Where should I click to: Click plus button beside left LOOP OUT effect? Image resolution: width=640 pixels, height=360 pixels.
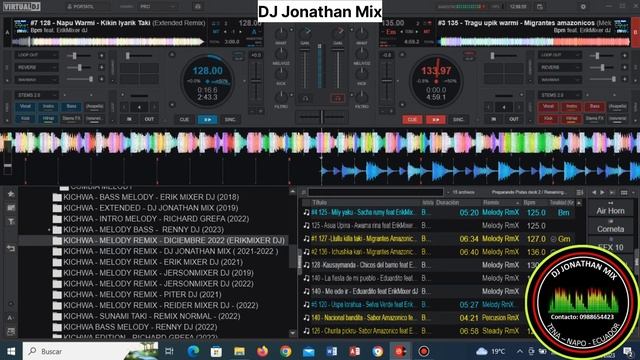pos(101,55)
